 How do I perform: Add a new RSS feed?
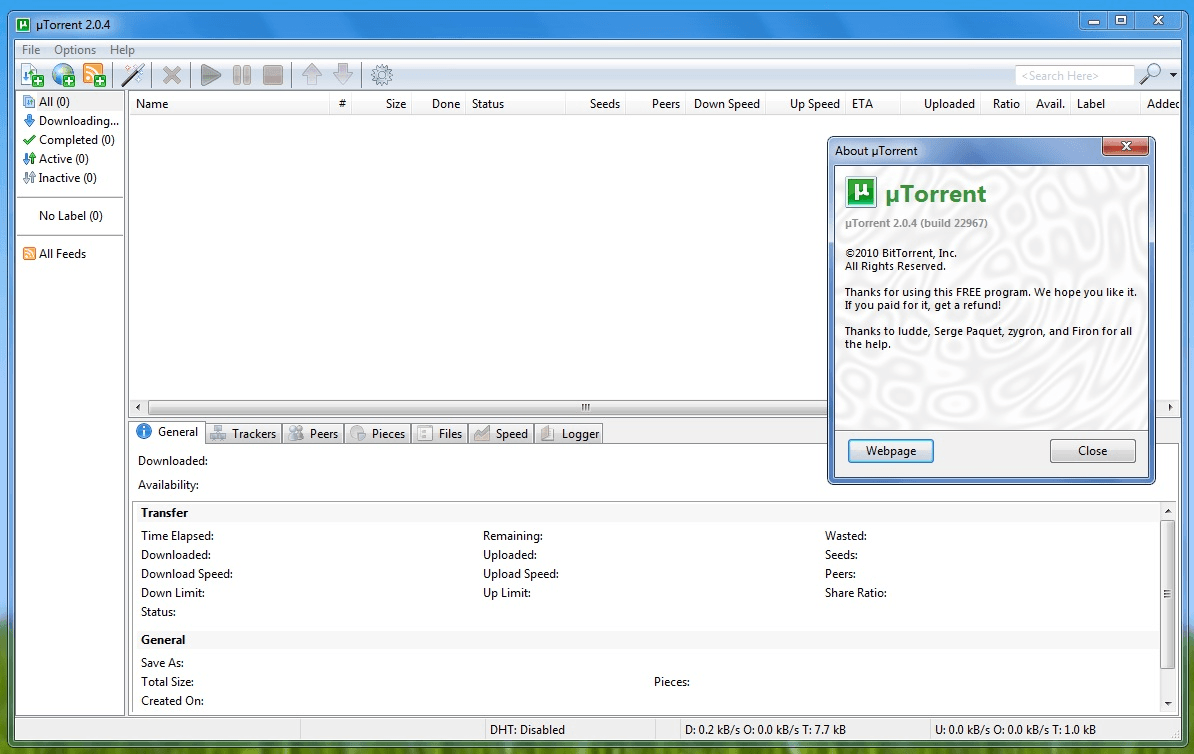[94, 74]
